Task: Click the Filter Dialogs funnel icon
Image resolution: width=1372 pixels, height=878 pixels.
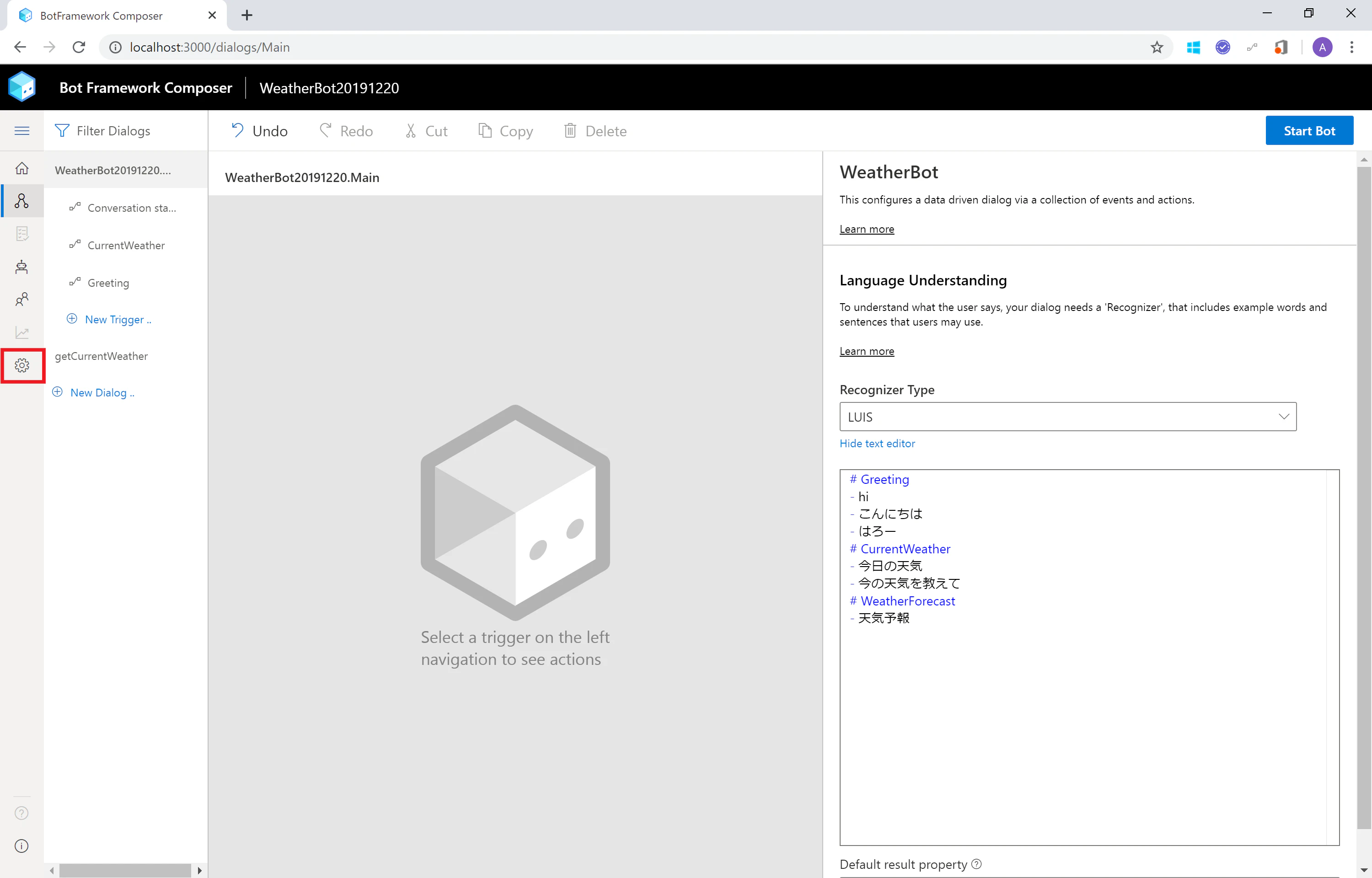Action: pyautogui.click(x=62, y=131)
